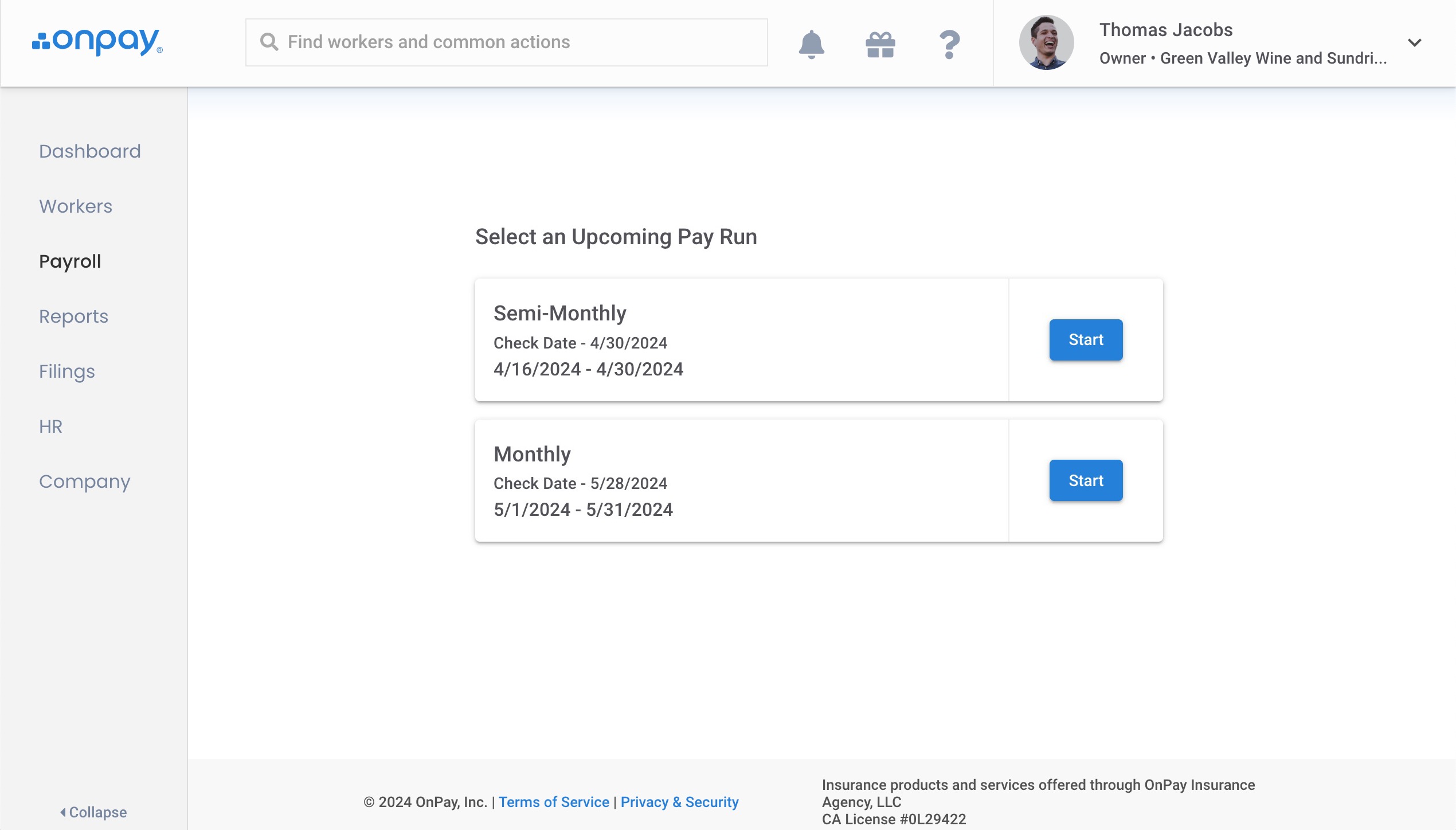Open the account dropdown chevron
Image resolution: width=1456 pixels, height=830 pixels.
tap(1414, 42)
